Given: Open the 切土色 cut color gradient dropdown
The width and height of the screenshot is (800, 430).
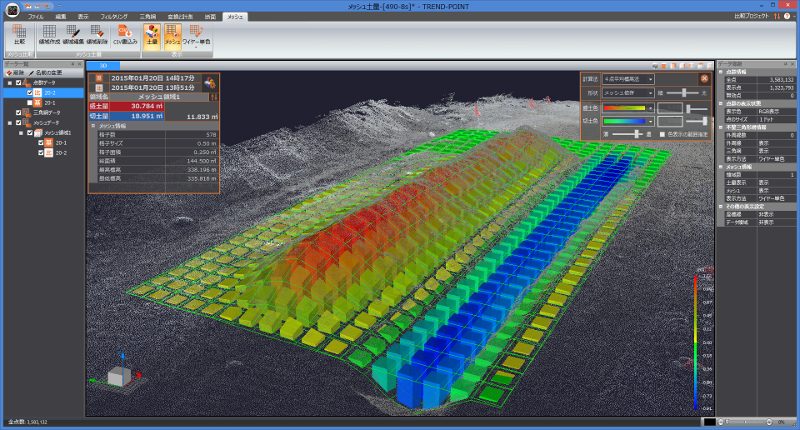Looking at the screenshot, I should point(628,121).
